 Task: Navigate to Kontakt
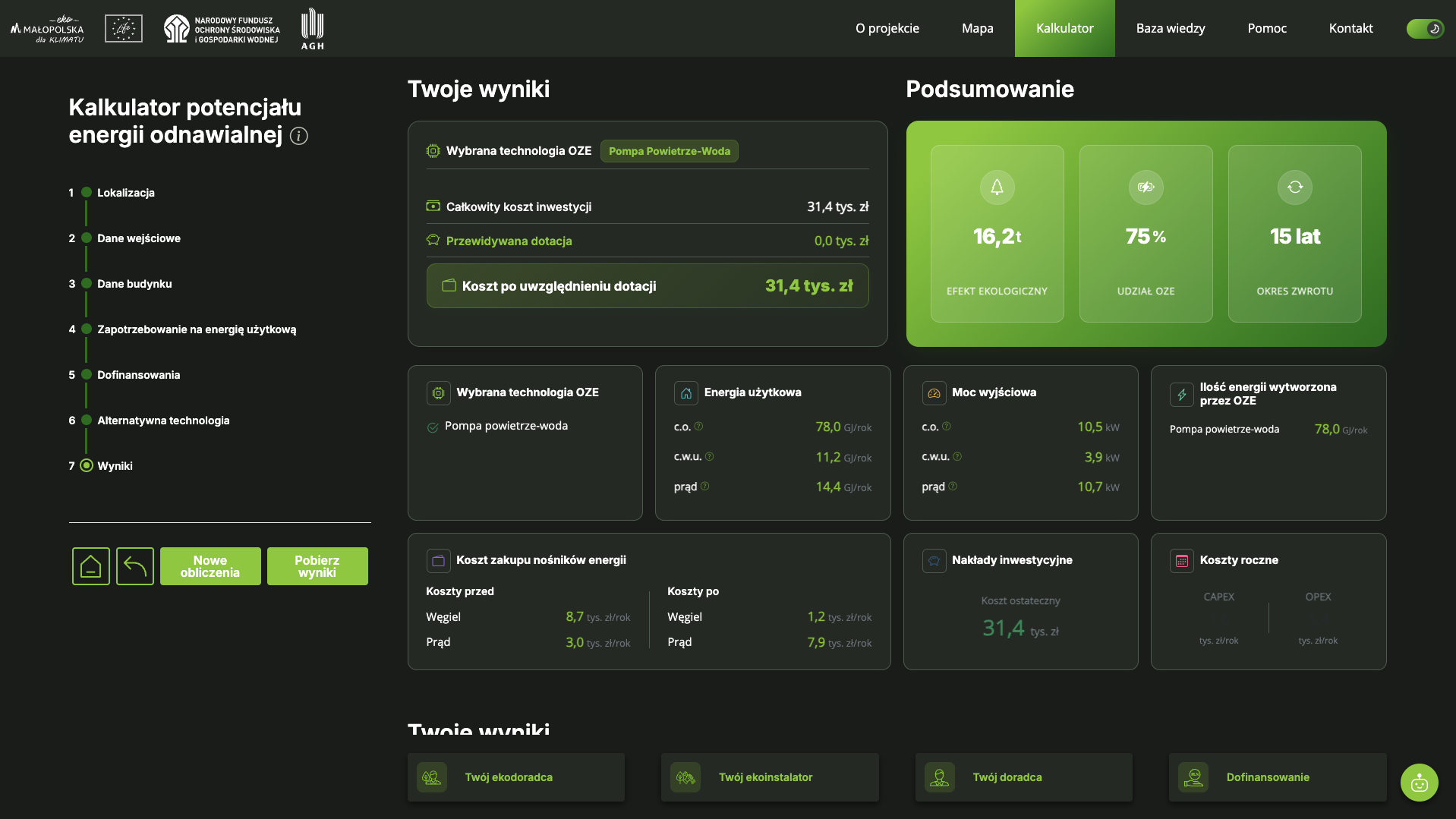tap(1350, 28)
